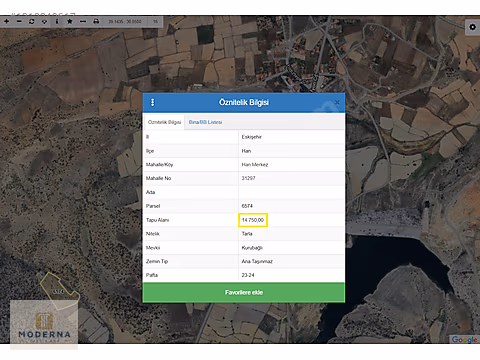The image size is (480, 360).
Task: Print the map with the printer icon
Action: pyautogui.click(x=96, y=21)
